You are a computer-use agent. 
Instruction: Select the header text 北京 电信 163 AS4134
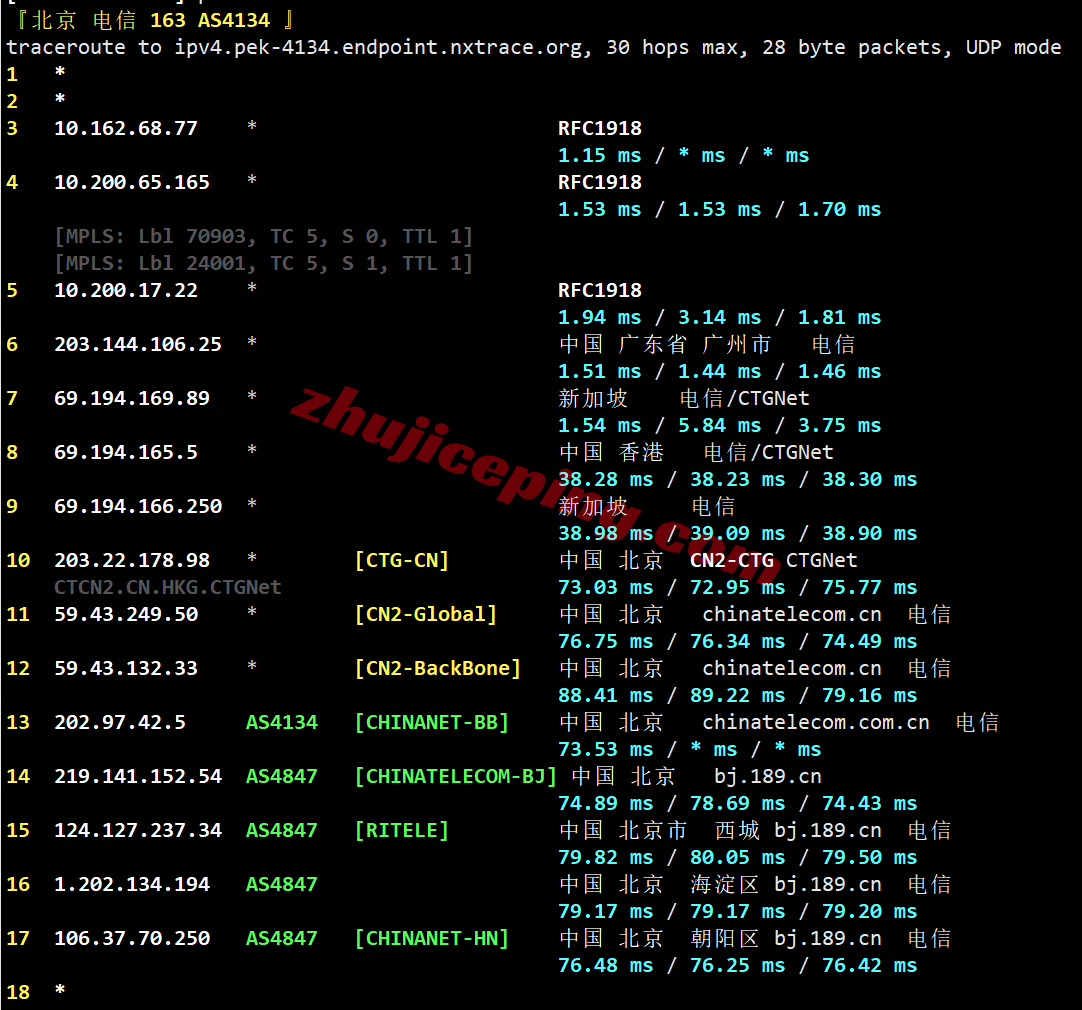click(150, 20)
